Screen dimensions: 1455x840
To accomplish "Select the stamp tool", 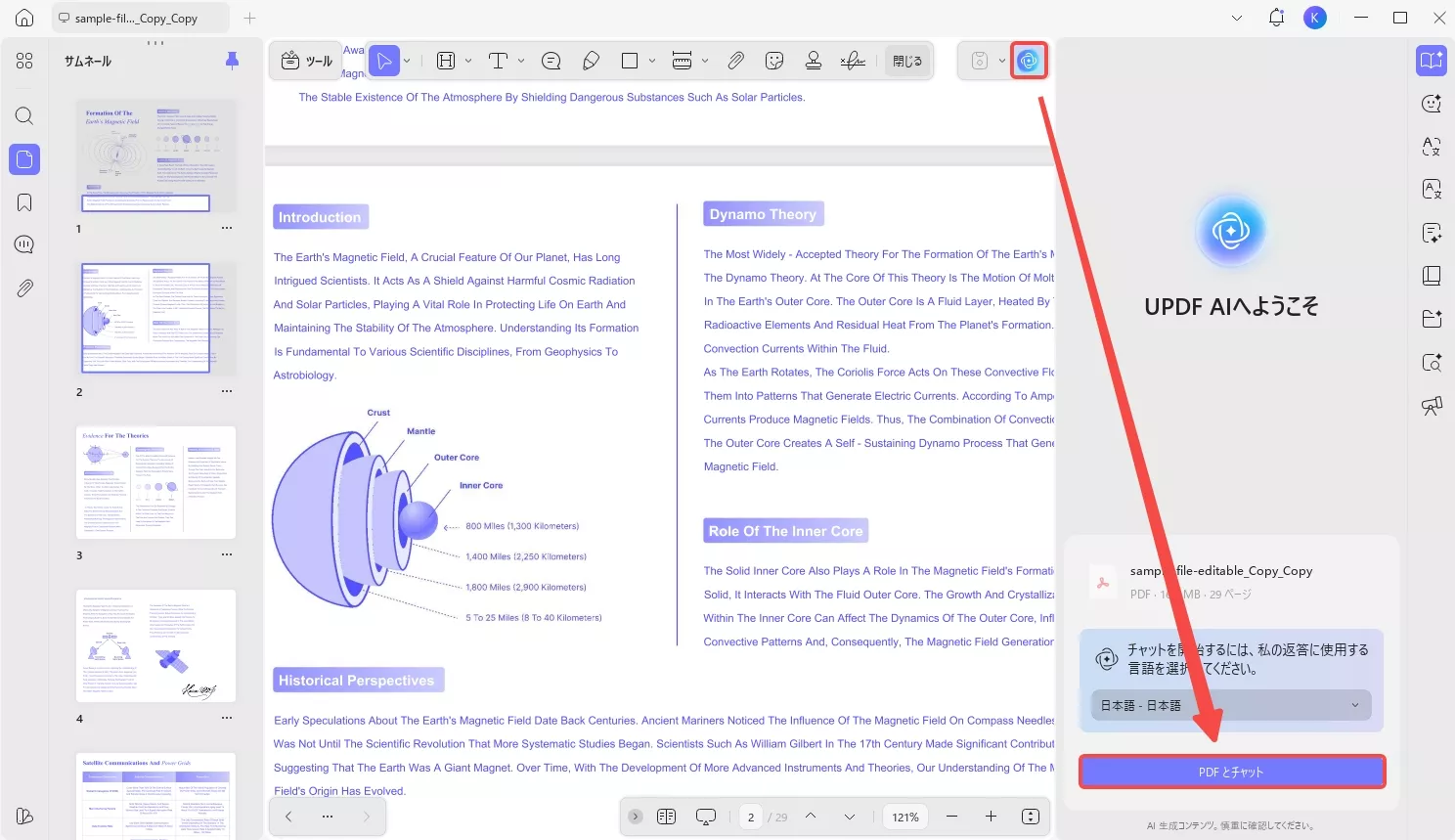I will (x=814, y=61).
